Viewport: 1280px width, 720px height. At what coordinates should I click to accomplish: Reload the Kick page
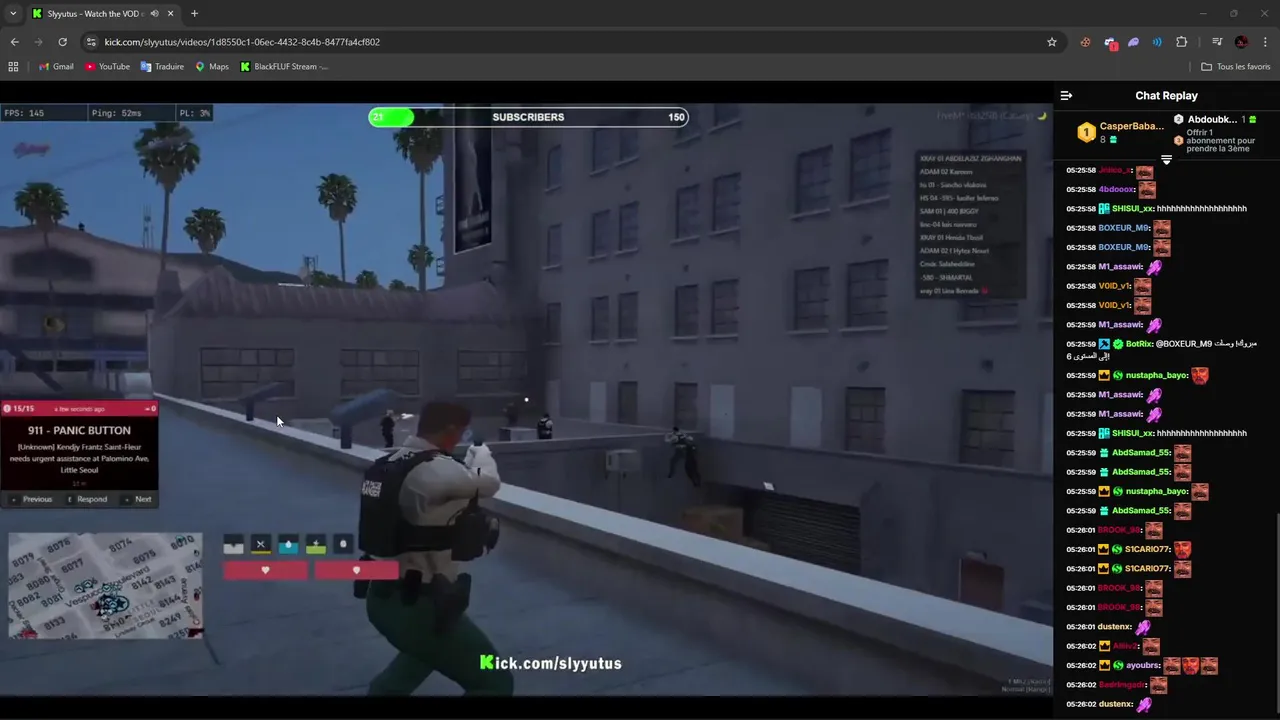click(62, 42)
